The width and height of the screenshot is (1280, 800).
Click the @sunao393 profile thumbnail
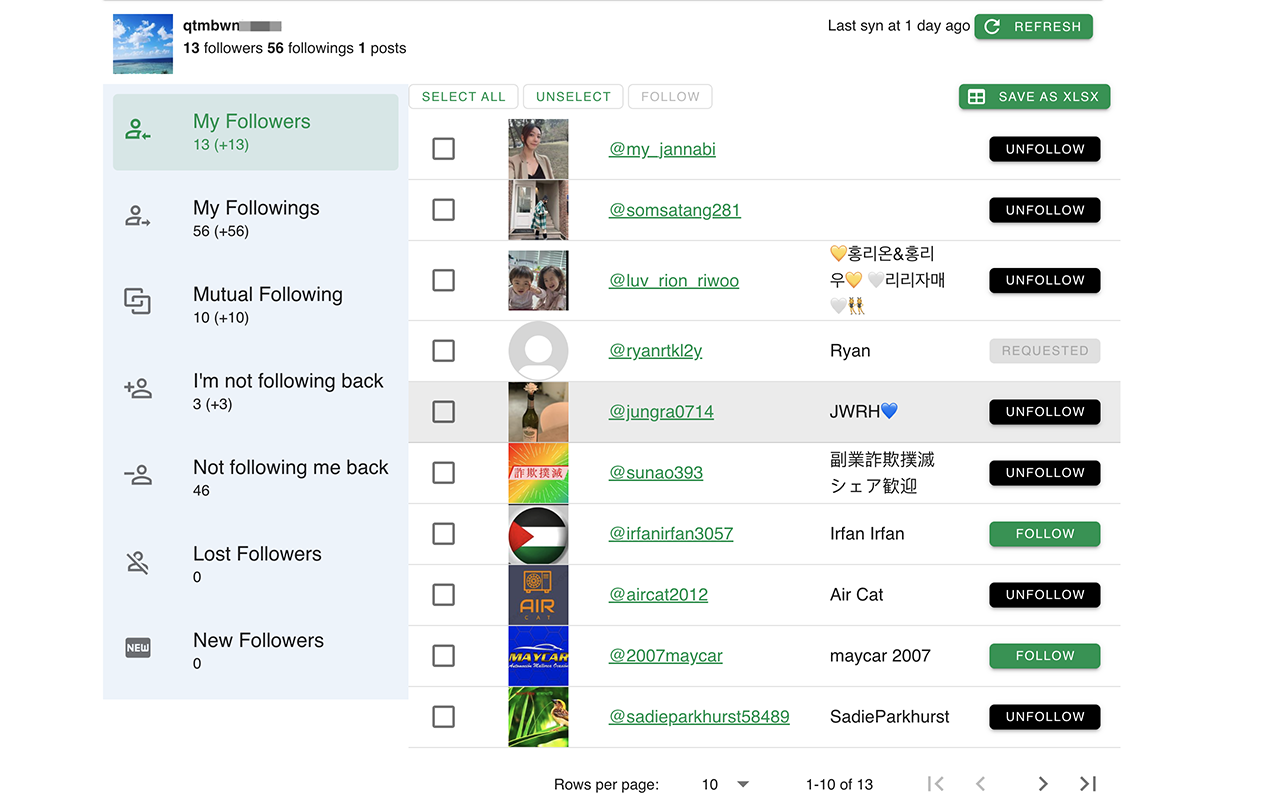click(538, 473)
